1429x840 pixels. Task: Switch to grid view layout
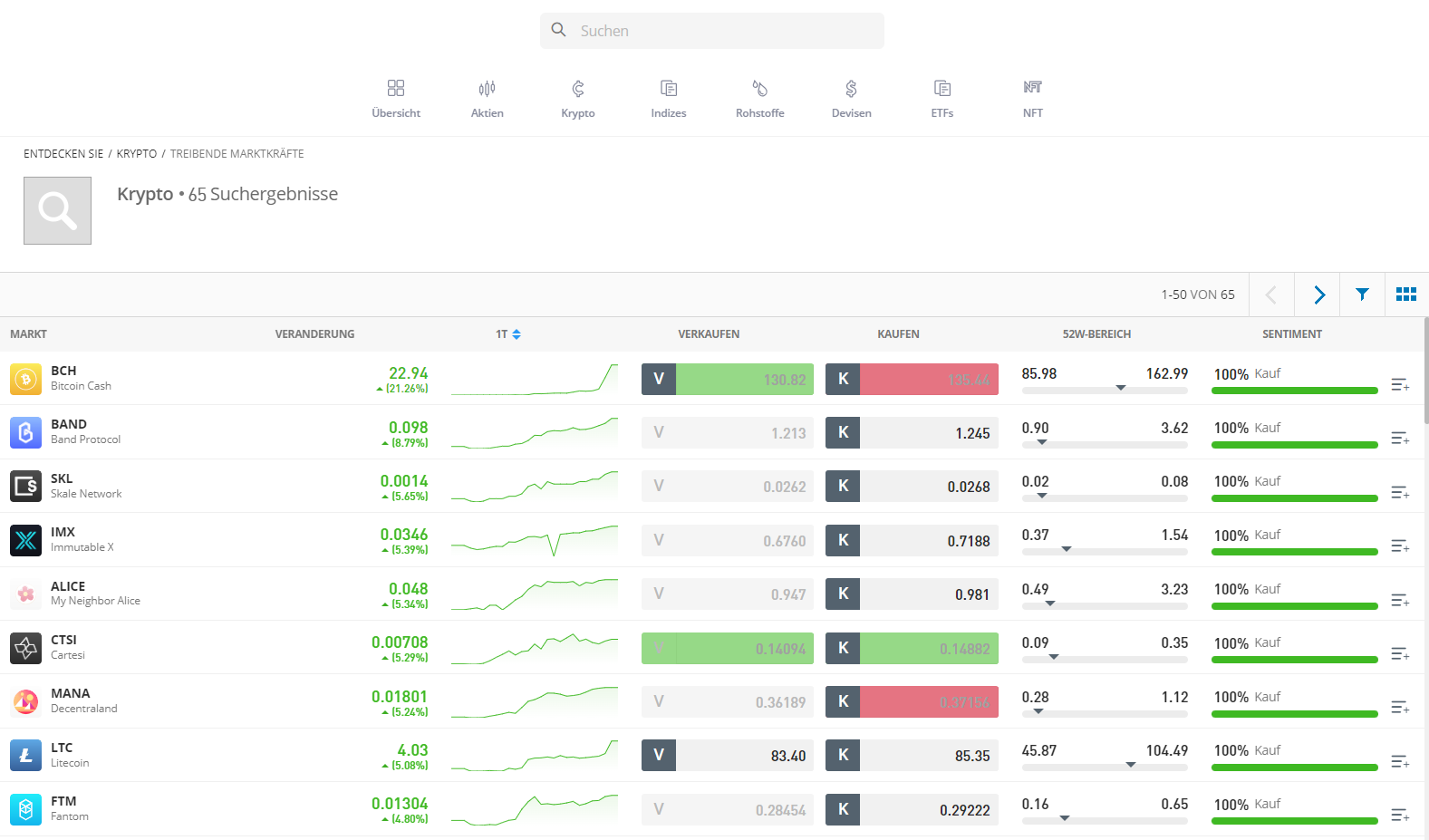click(x=1406, y=294)
